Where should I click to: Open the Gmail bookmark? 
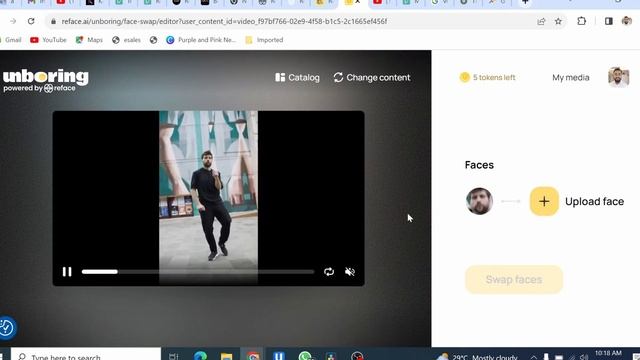click(x=12, y=40)
